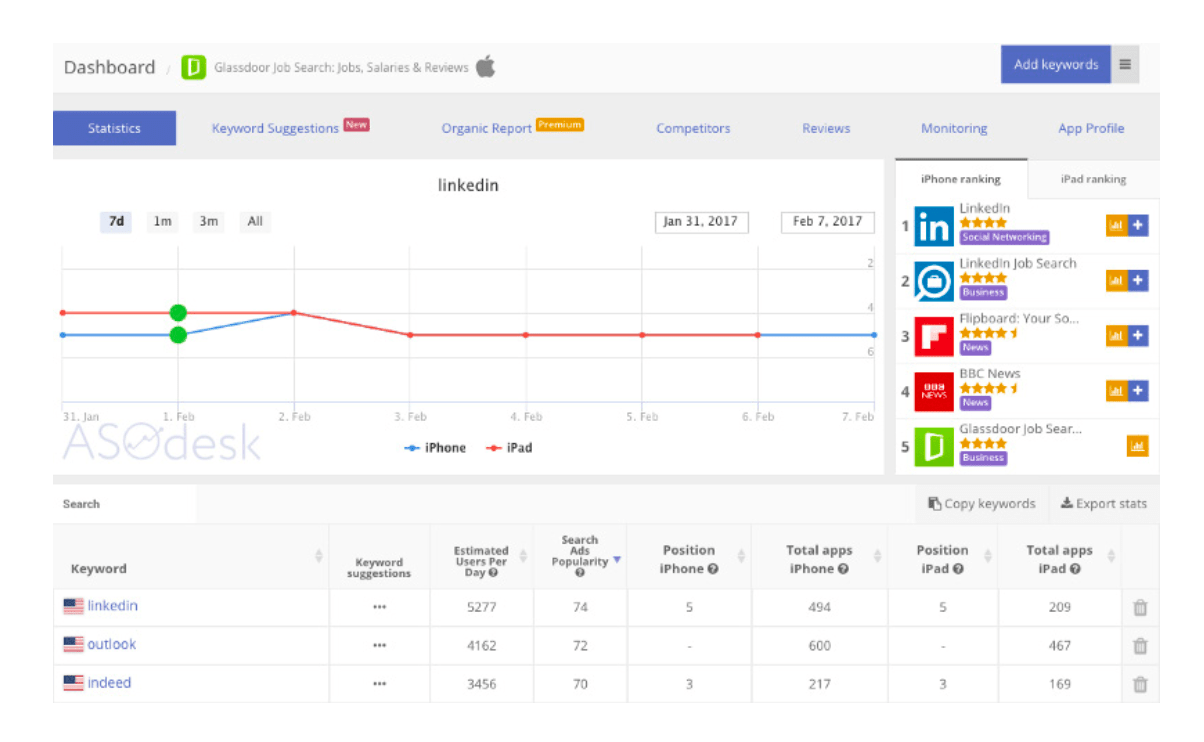Sort by the Keyword column
Screen dimensions: 1204x742
tap(319, 556)
